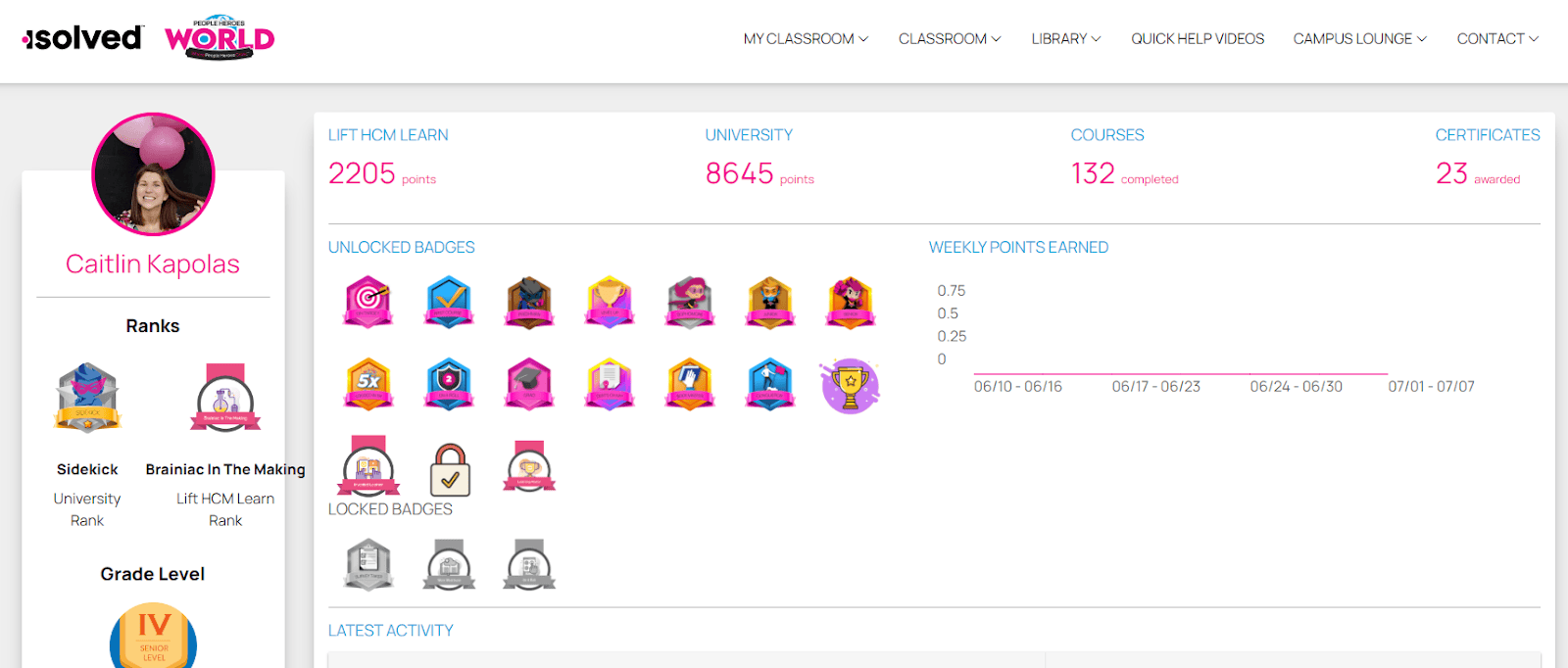This screenshot has height=668, width=1568.
Task: Expand the Contact dropdown menu
Action: (1497, 39)
